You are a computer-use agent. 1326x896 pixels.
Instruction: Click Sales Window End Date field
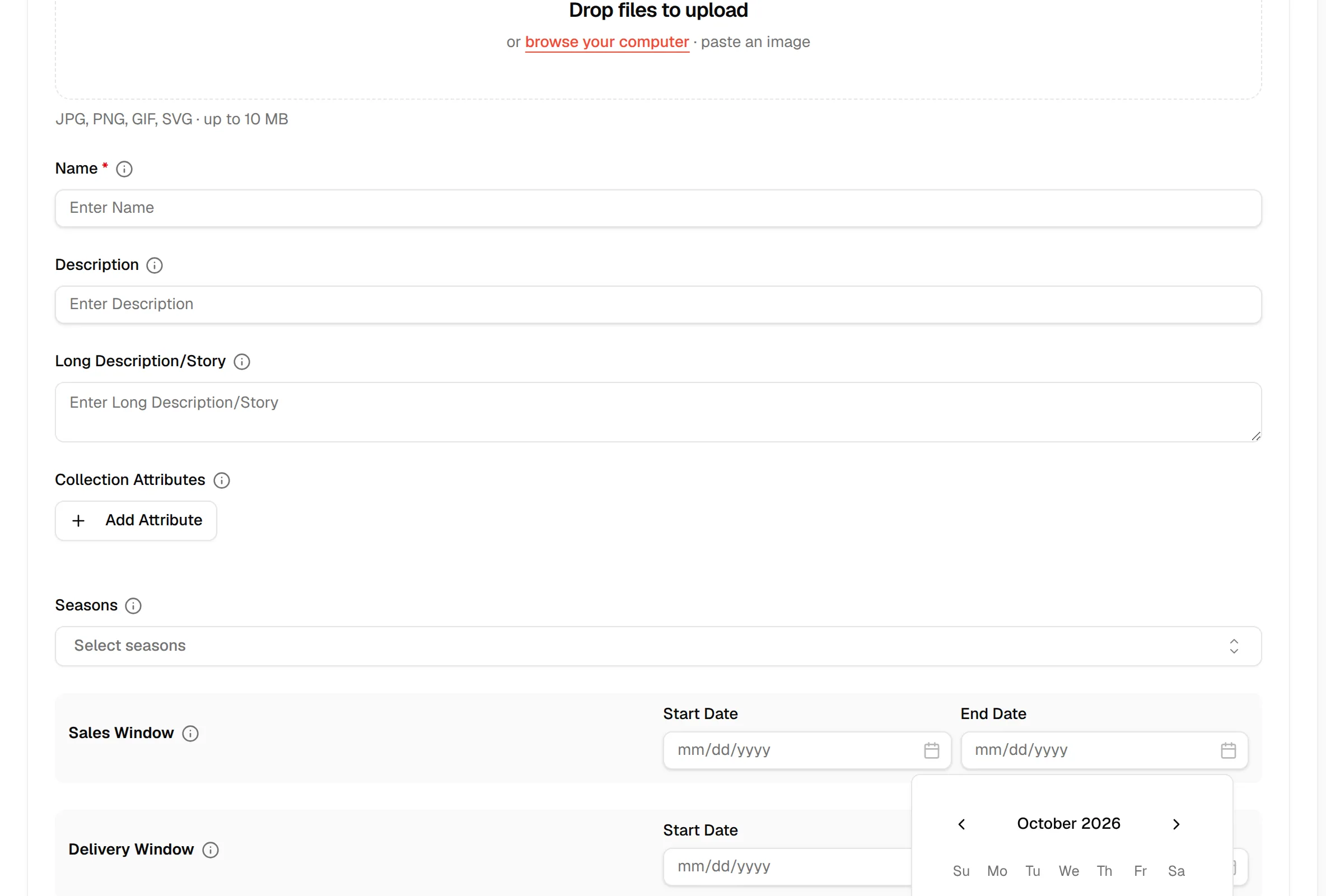point(1104,750)
